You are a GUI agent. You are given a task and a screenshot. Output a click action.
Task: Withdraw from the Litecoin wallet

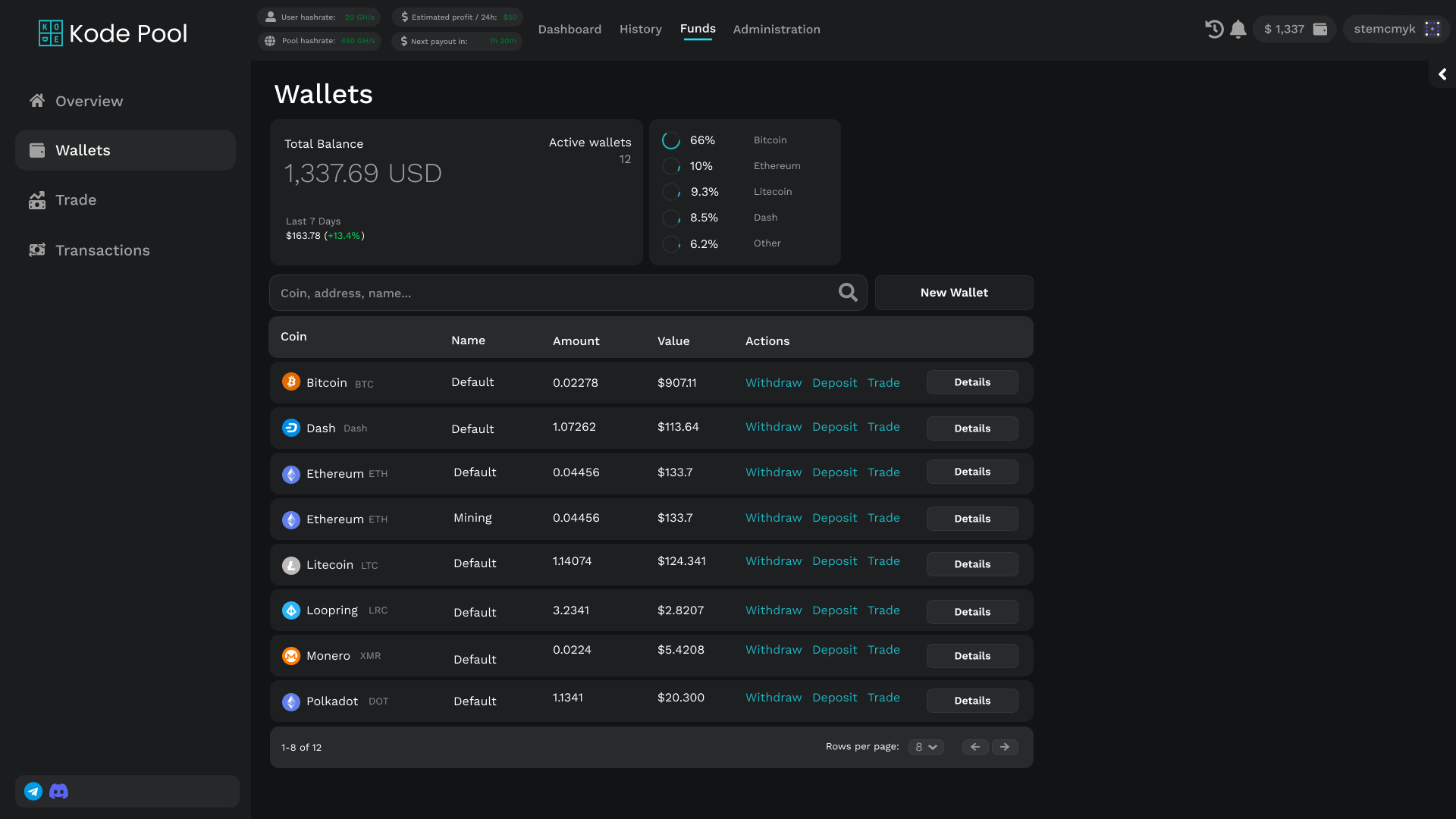pos(773,561)
